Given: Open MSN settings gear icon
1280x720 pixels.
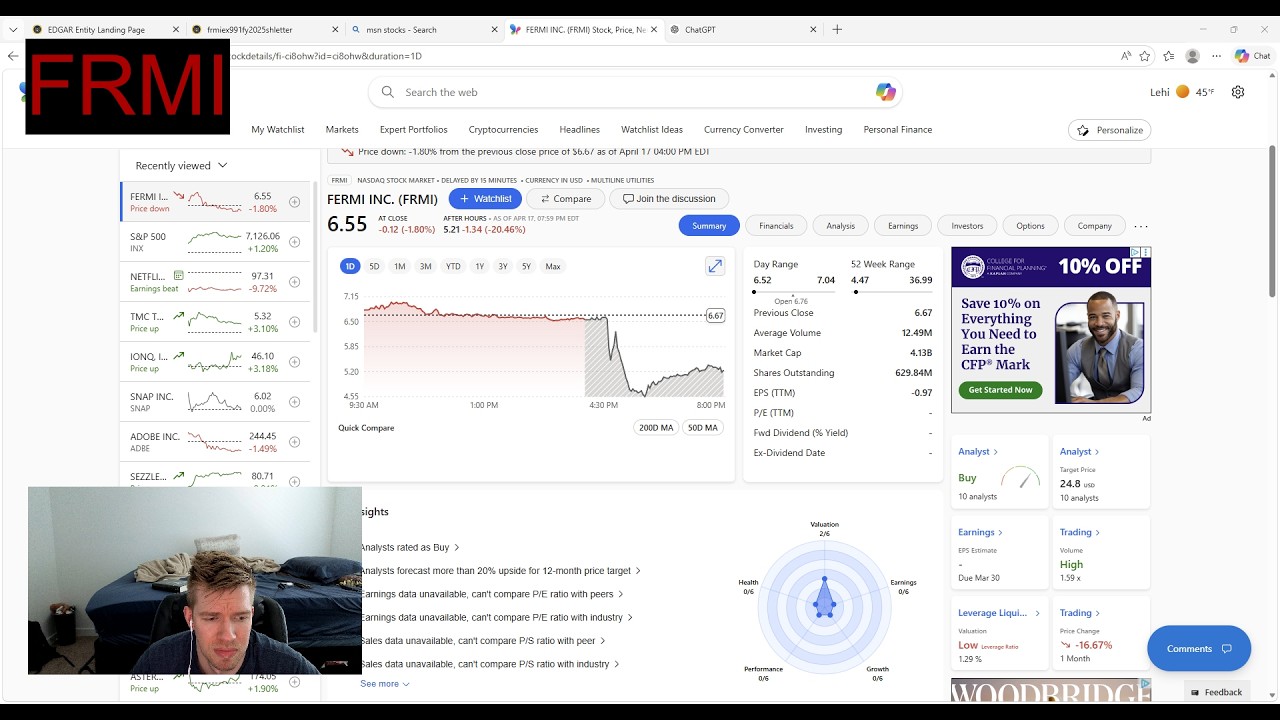Looking at the screenshot, I should tap(1238, 92).
